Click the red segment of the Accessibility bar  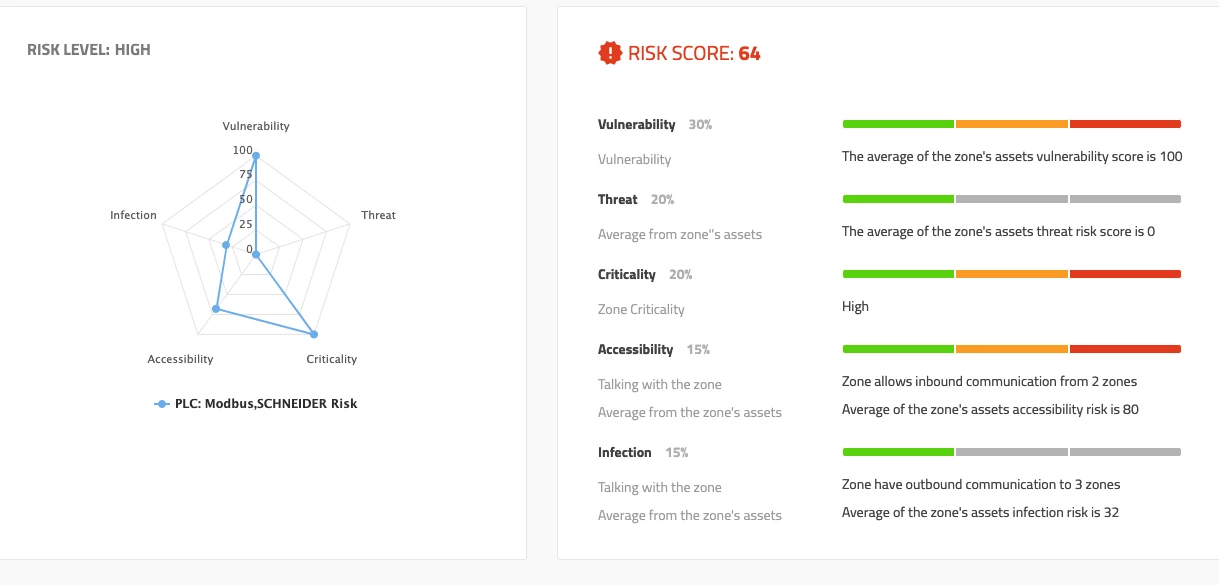pos(1125,349)
